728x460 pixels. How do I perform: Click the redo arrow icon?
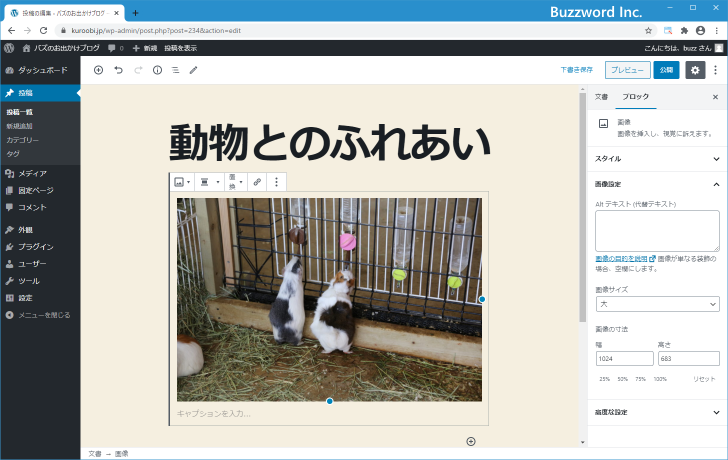click(138, 70)
